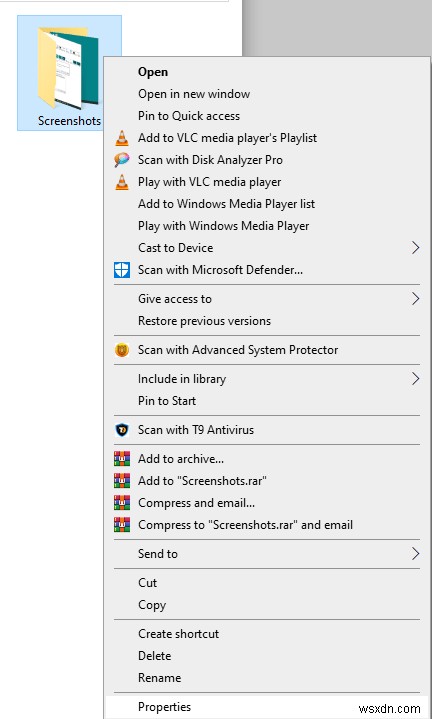
Task: Select the Screenshots folder icon
Action: click(x=68, y=67)
